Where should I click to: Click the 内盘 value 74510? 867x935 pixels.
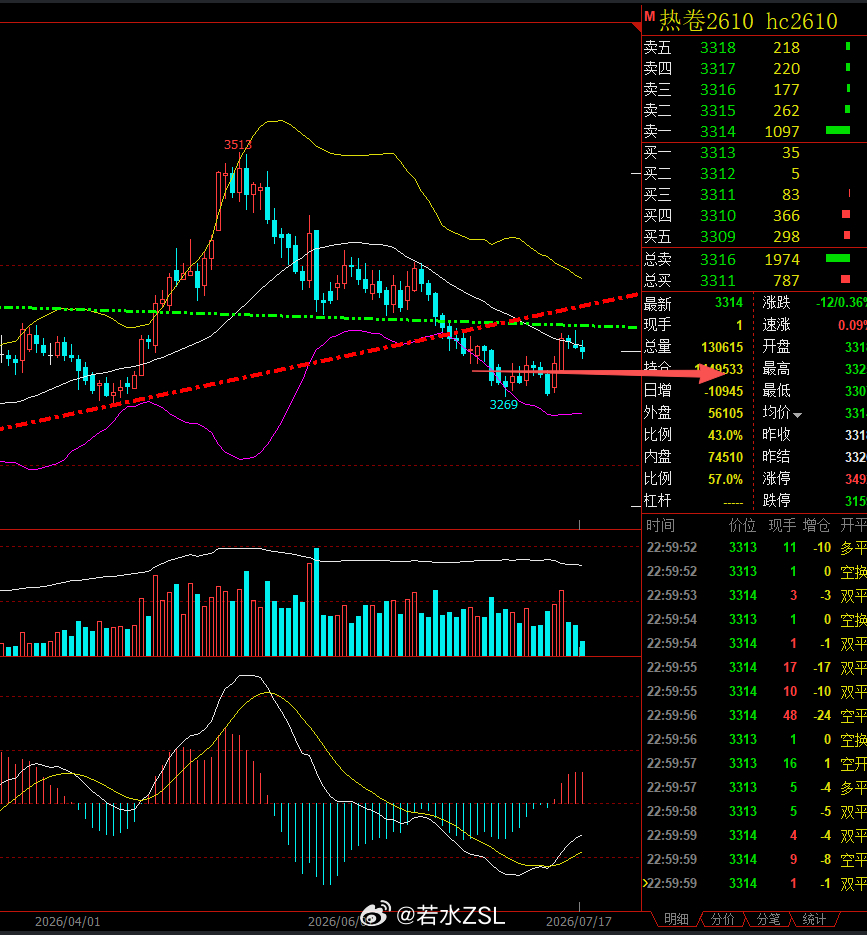tap(726, 457)
